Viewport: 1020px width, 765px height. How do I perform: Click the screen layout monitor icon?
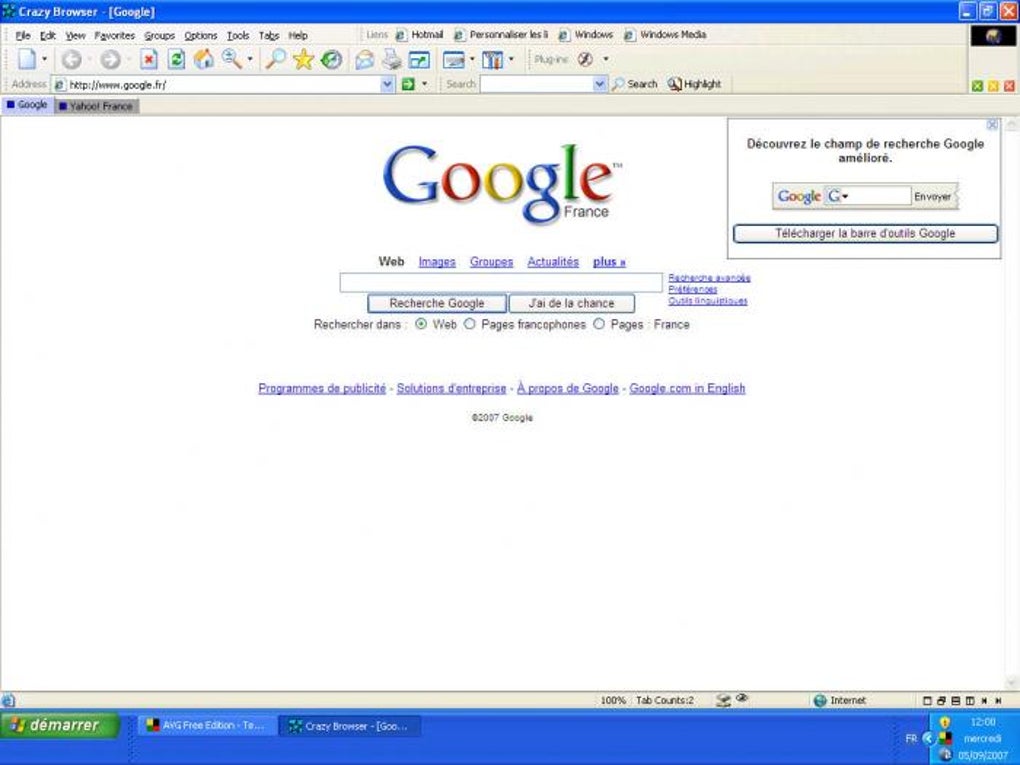(x=453, y=60)
